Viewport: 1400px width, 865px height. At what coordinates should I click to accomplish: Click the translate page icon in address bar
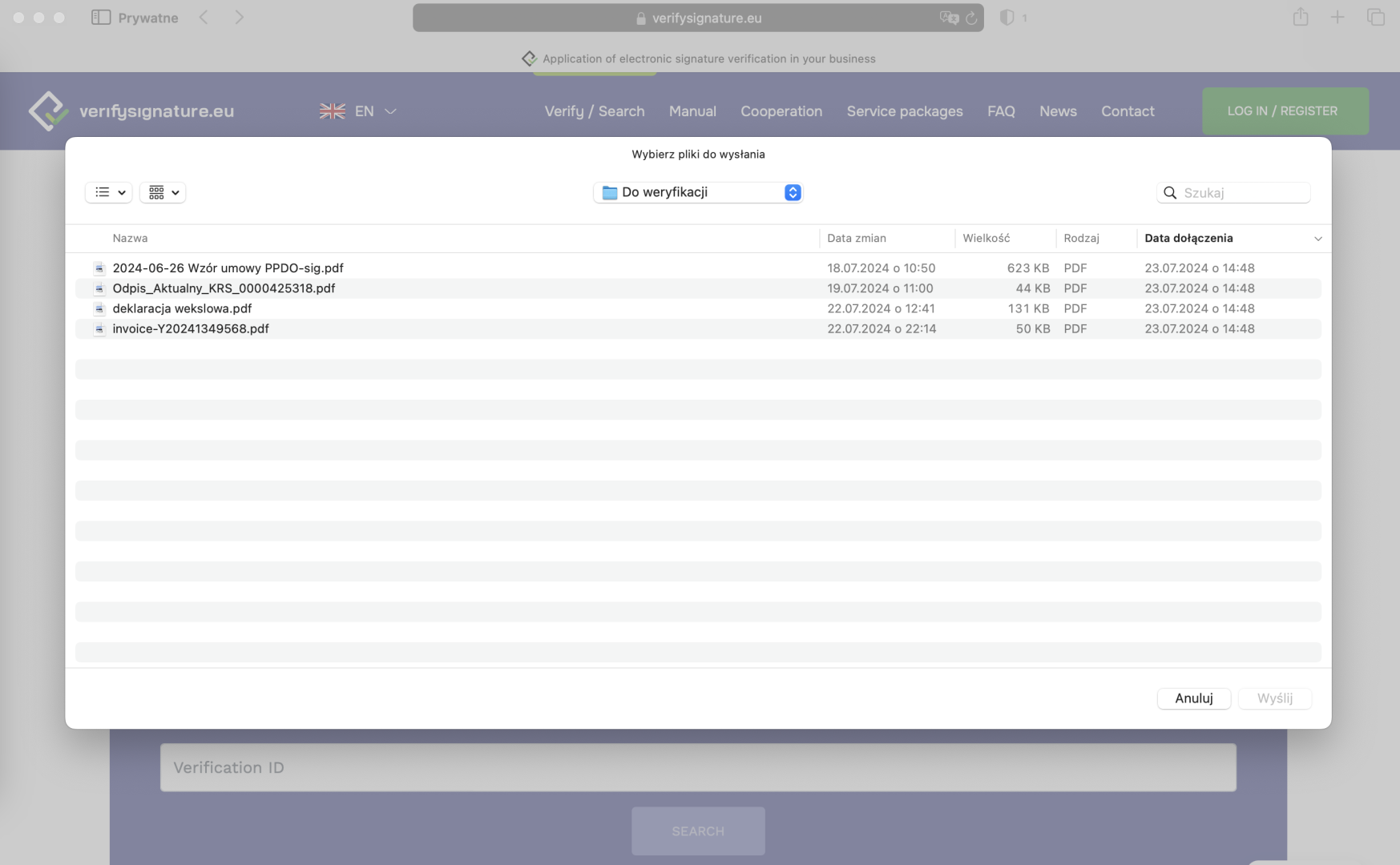pos(948,18)
